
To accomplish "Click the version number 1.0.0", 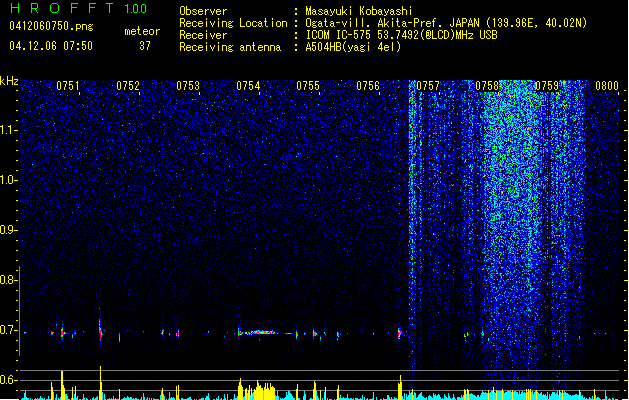I will [x=136, y=9].
